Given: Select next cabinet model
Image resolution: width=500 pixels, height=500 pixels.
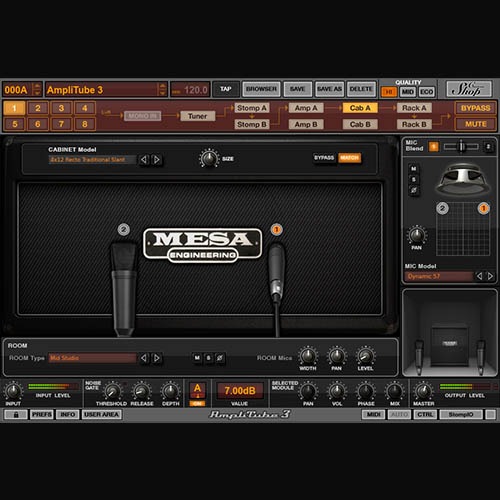Looking at the screenshot, I should (x=156, y=160).
